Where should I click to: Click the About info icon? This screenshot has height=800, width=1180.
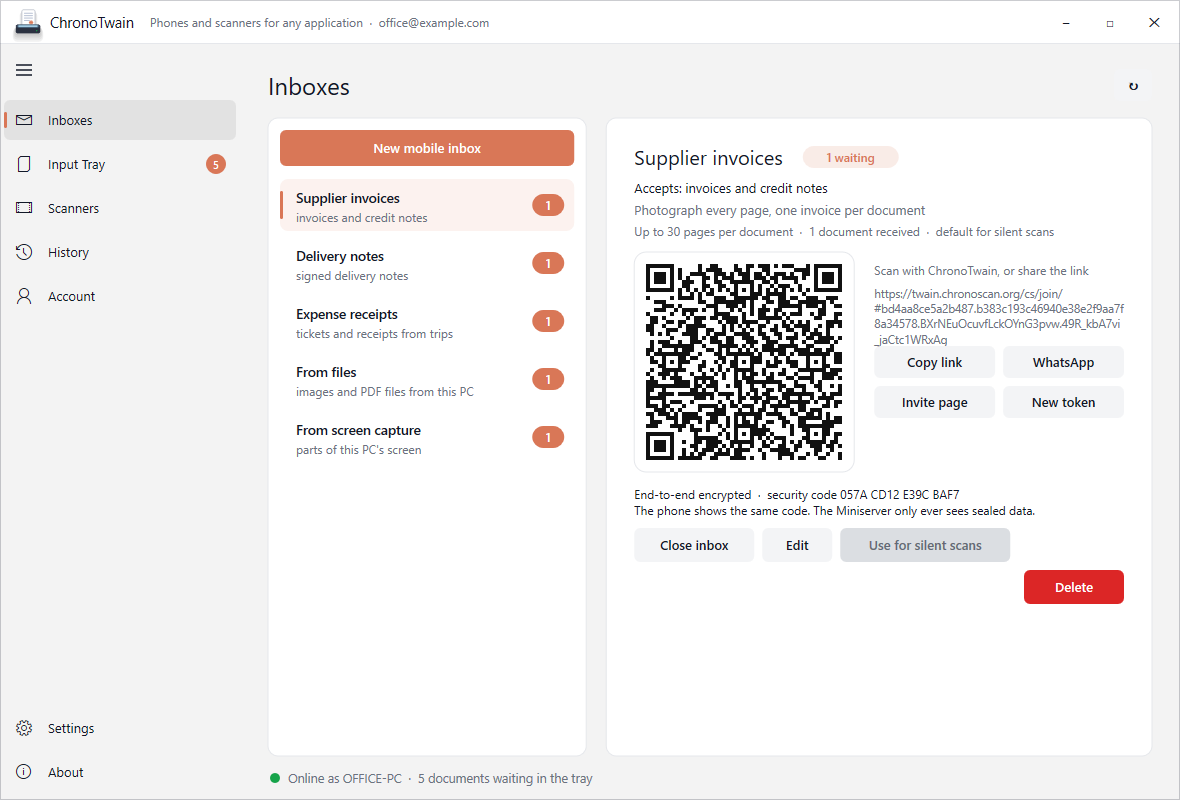pos(24,772)
